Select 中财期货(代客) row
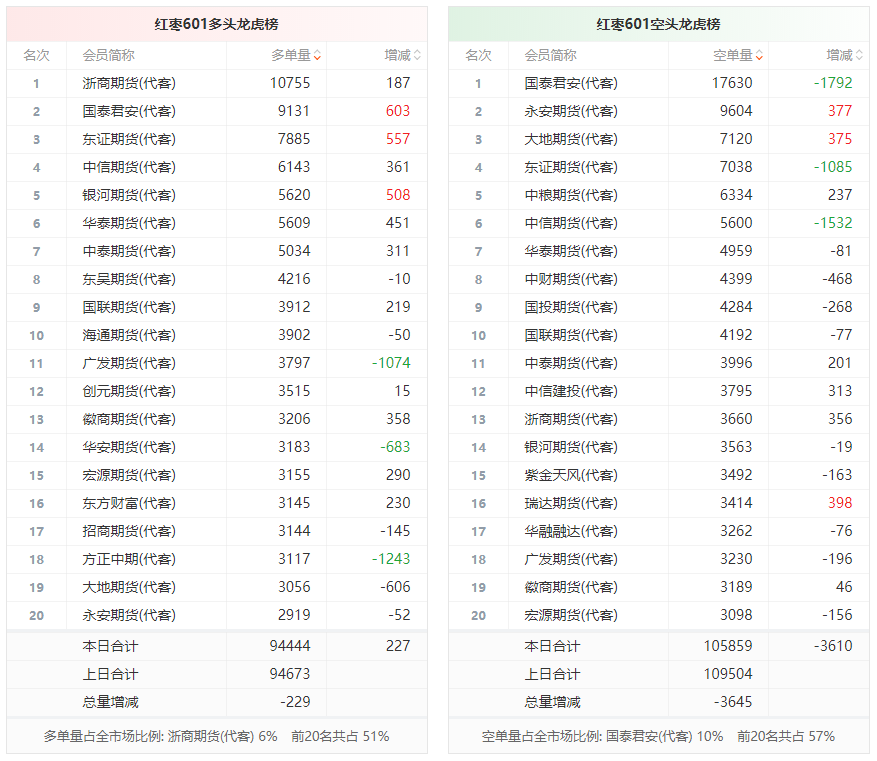The height and width of the screenshot is (761, 877). tap(659, 279)
